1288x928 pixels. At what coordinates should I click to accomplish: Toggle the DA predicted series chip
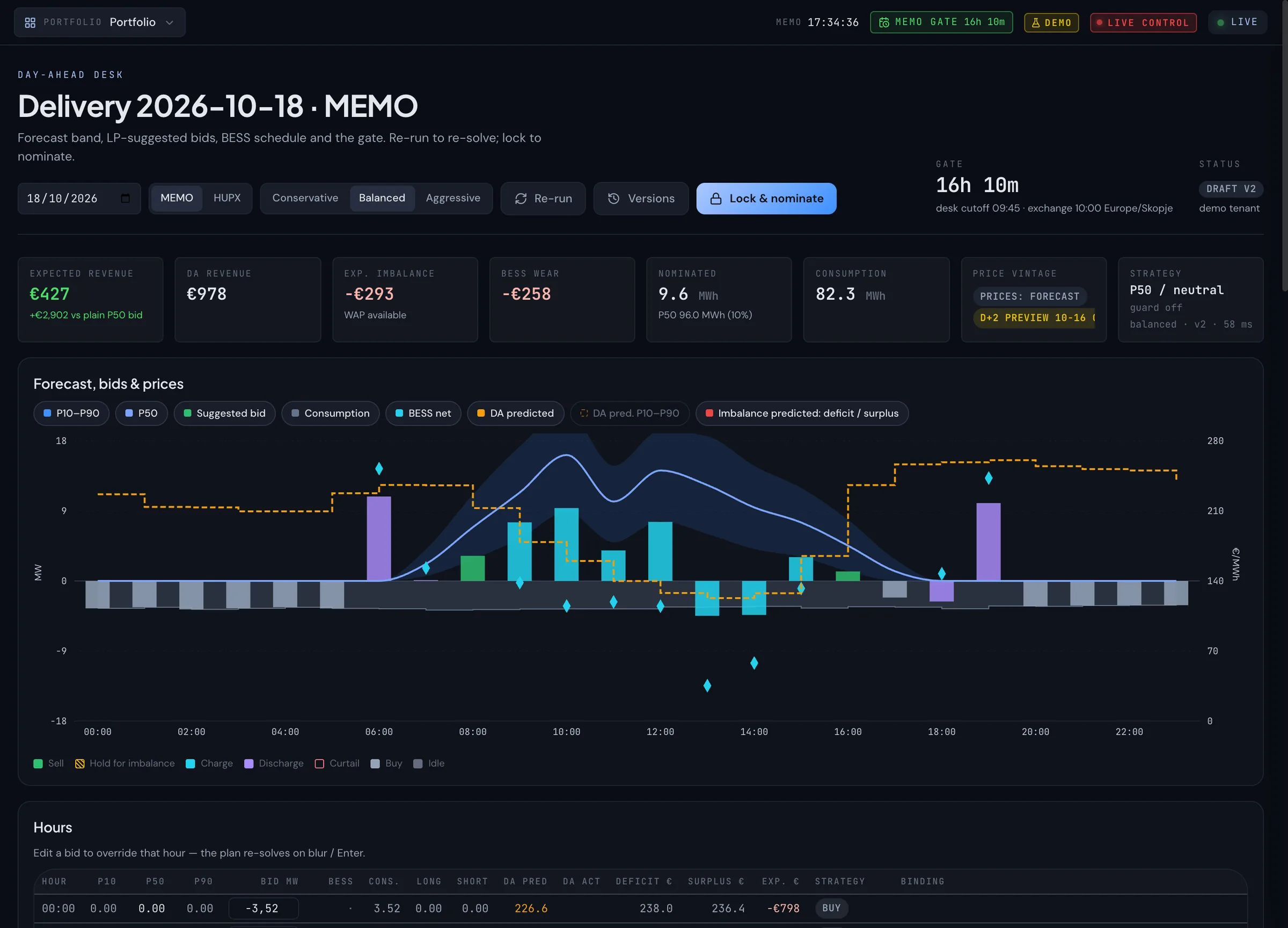coord(516,413)
